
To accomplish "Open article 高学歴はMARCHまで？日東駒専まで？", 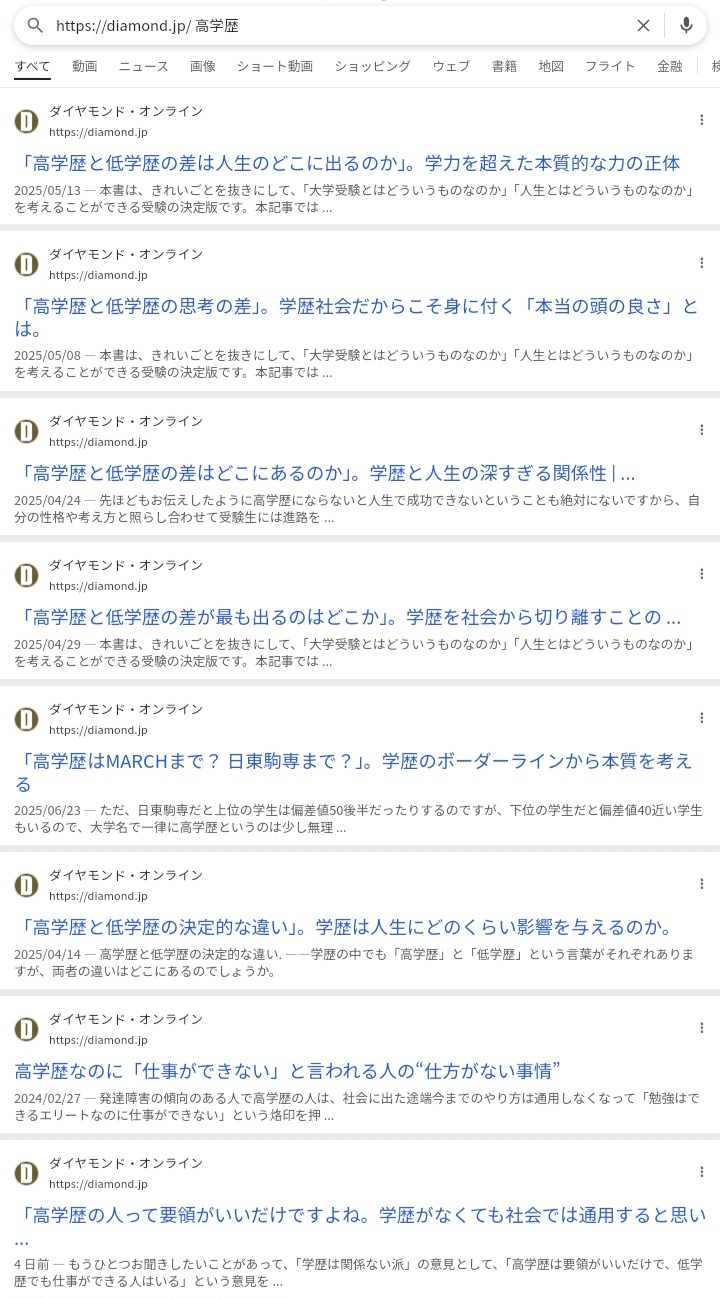I will coord(353,772).
